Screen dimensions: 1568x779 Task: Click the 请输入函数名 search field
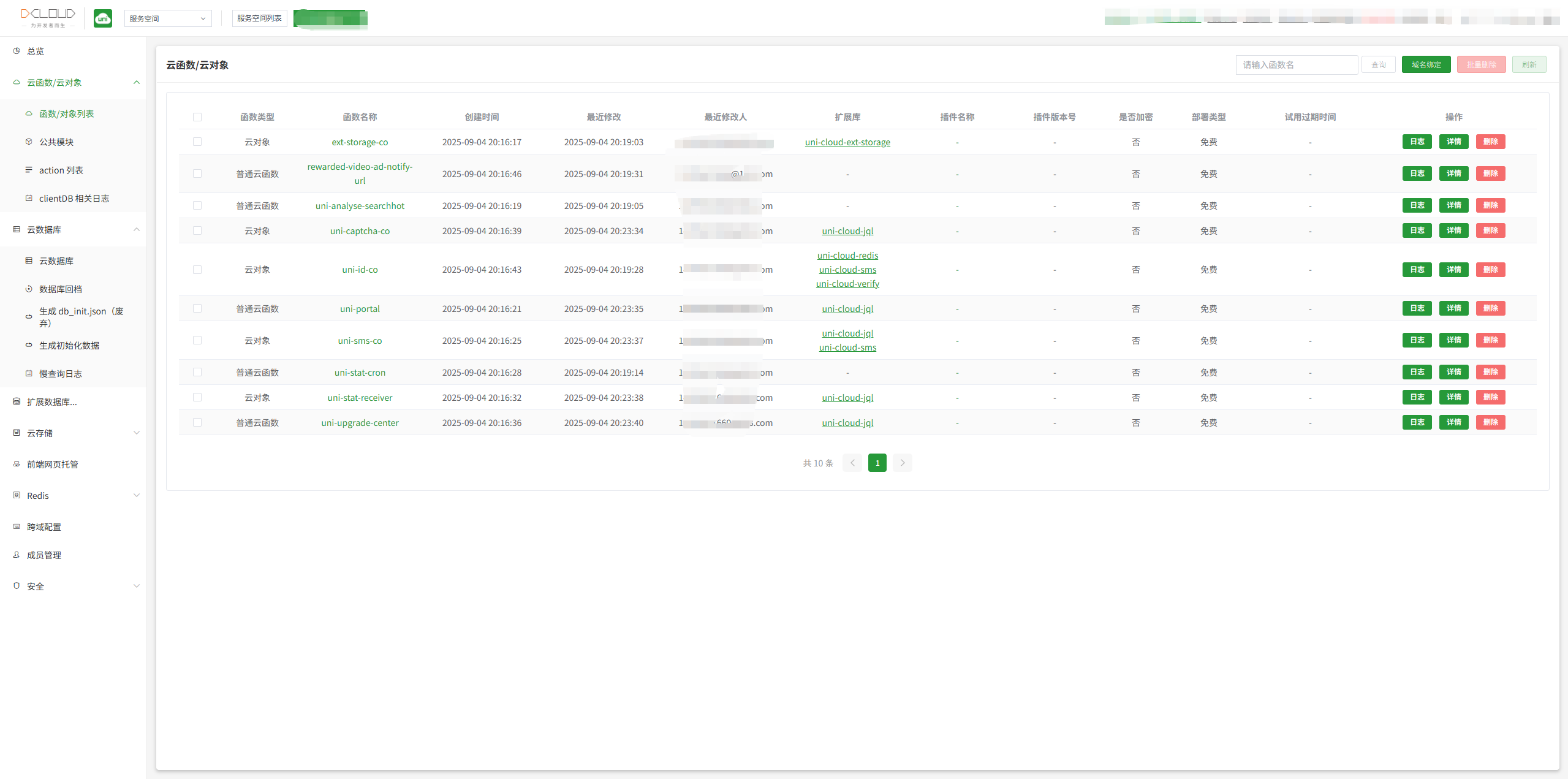coord(1297,64)
